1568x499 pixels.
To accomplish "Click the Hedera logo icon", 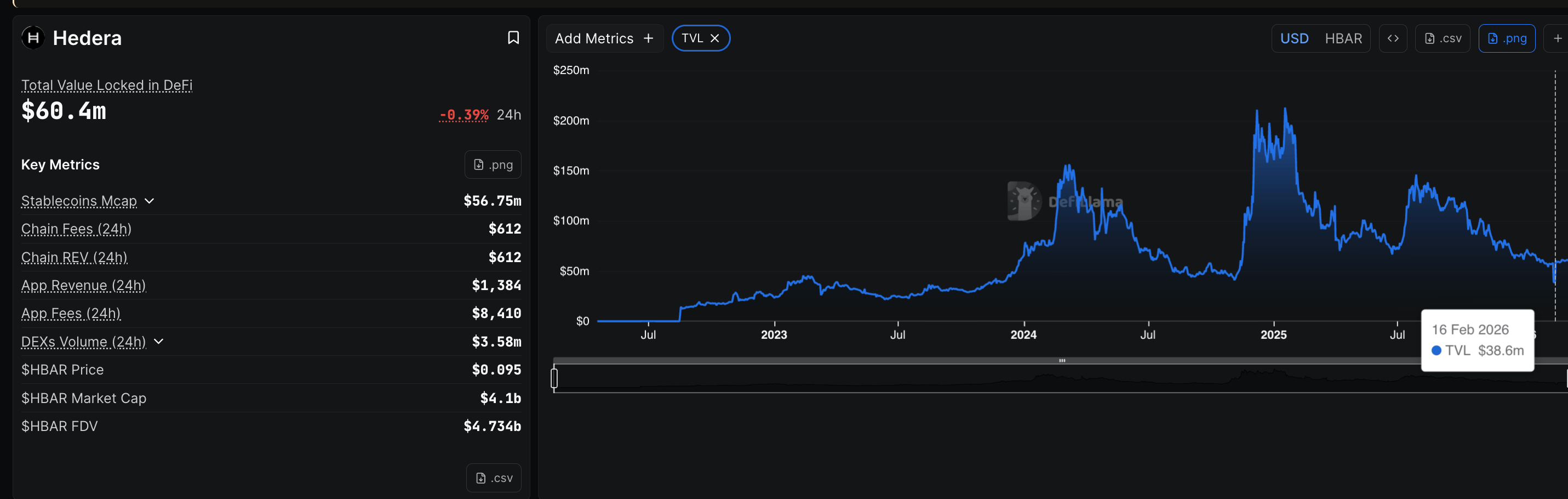I will [33, 38].
